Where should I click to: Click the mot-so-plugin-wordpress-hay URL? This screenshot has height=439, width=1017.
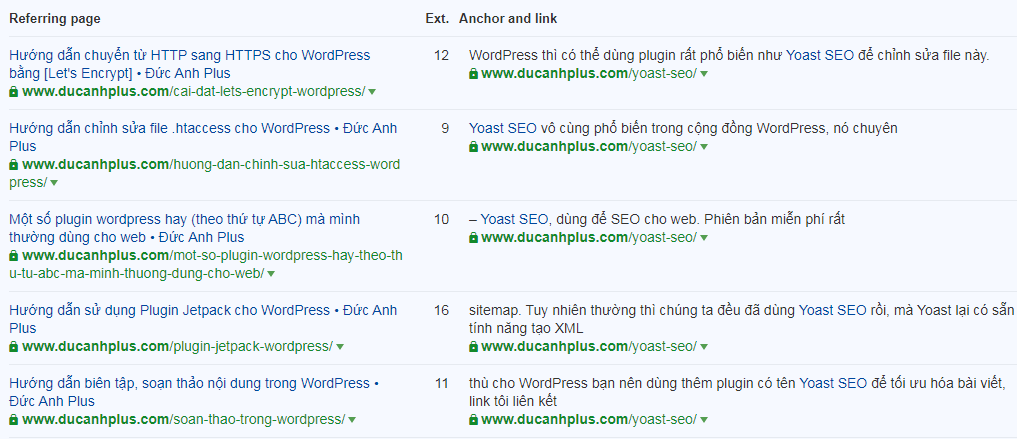(206, 264)
